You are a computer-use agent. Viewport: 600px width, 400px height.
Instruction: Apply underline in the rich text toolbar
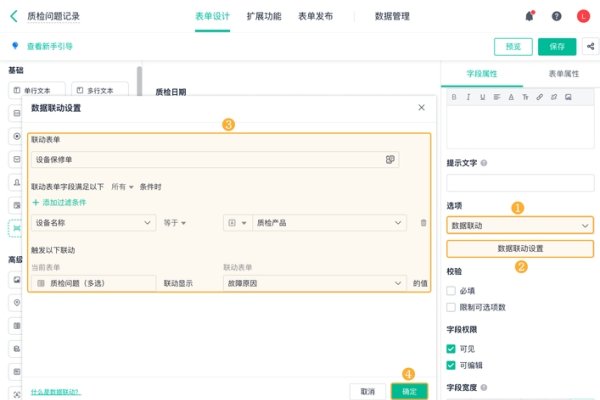pos(483,97)
